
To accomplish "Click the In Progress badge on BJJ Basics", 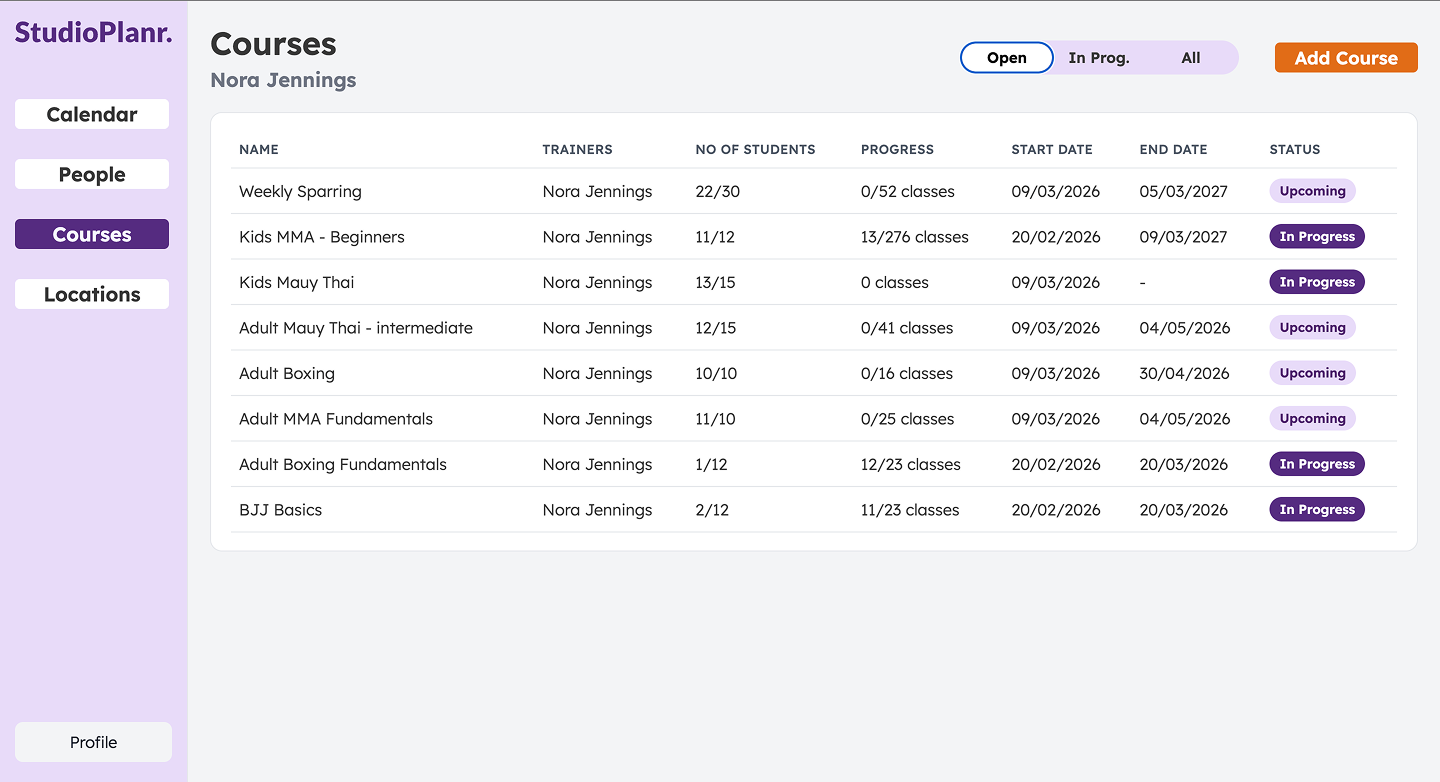I will [x=1316, y=509].
